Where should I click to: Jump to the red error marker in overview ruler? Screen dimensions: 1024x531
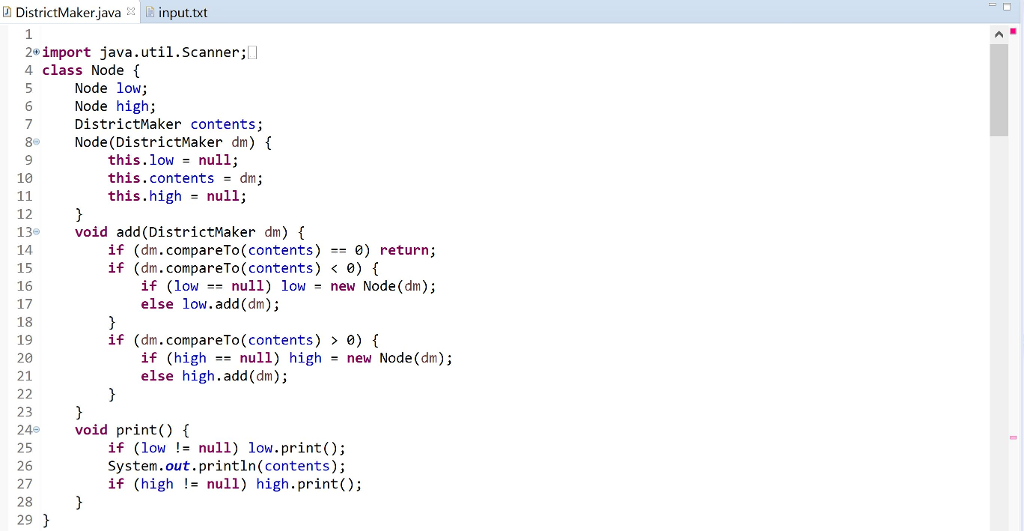(x=1014, y=31)
